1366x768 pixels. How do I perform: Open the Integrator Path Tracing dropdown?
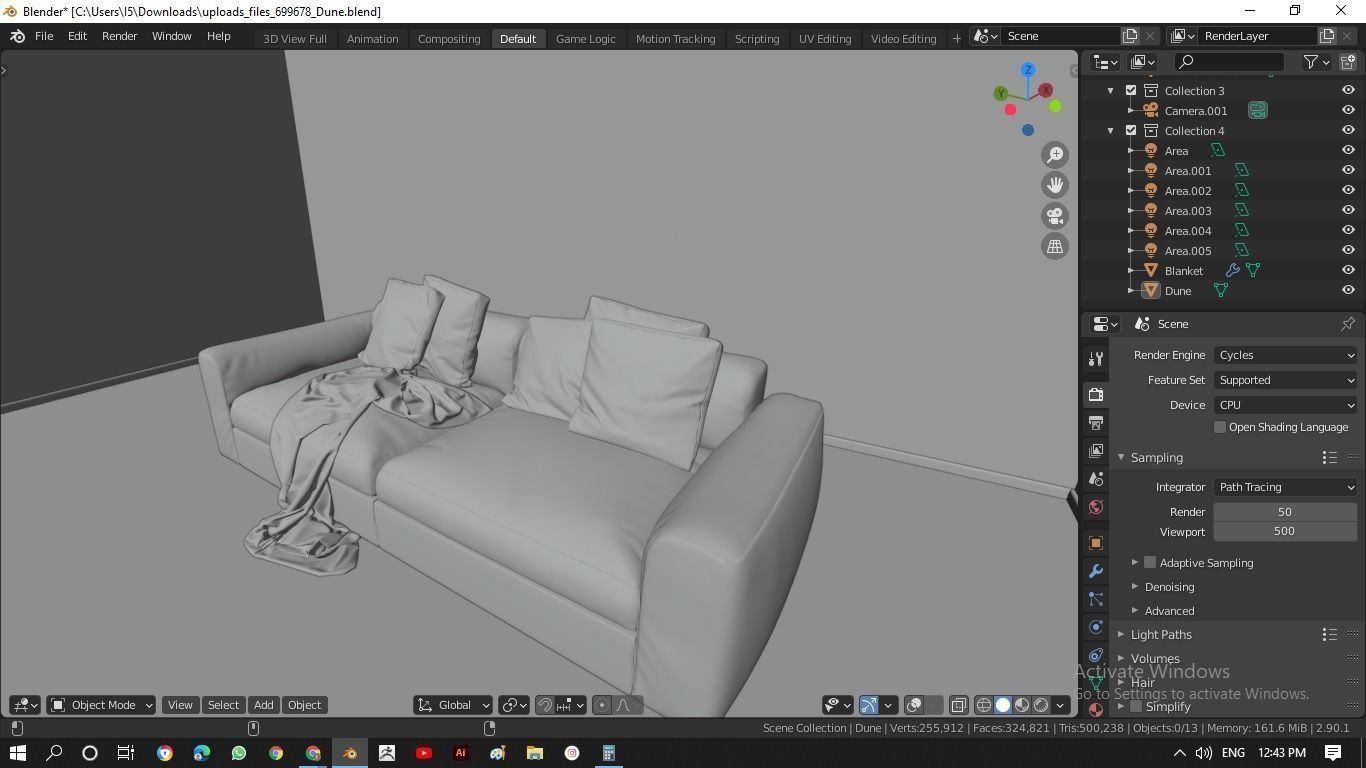pos(1286,487)
